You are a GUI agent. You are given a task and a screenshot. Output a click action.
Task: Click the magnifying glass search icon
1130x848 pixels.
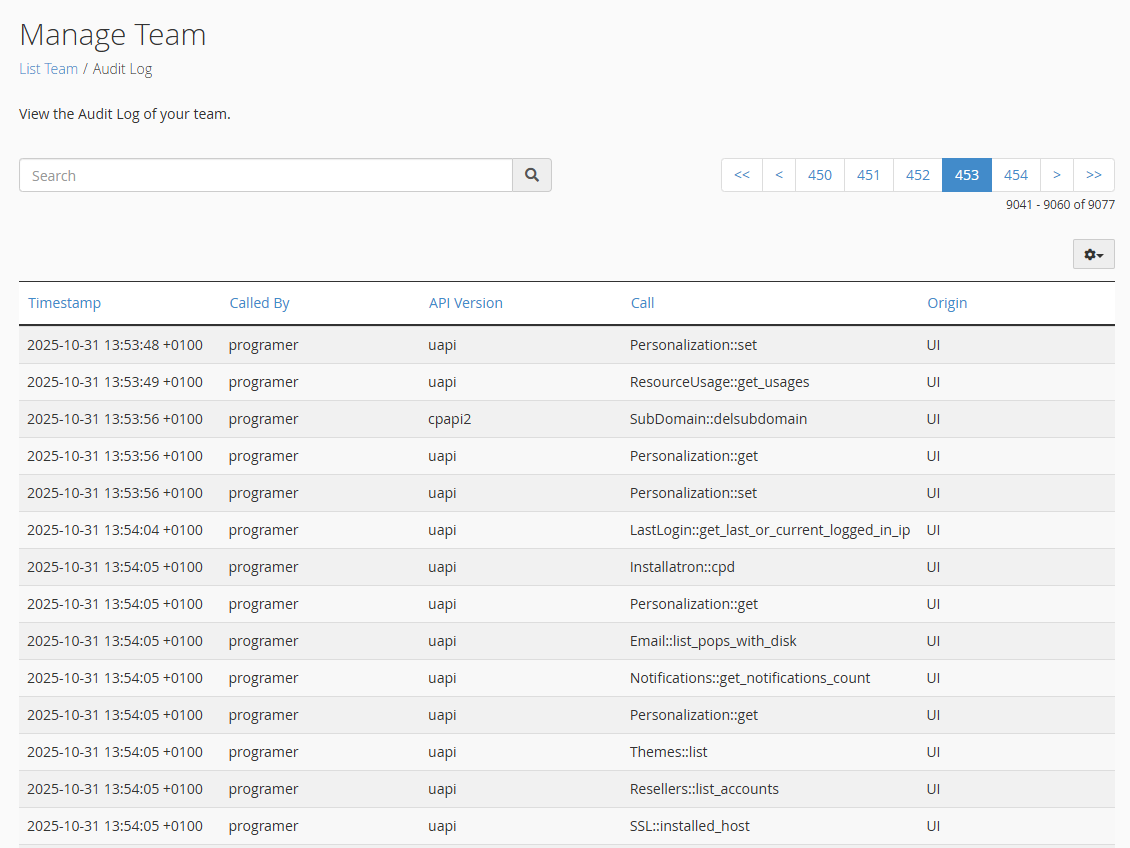point(532,175)
